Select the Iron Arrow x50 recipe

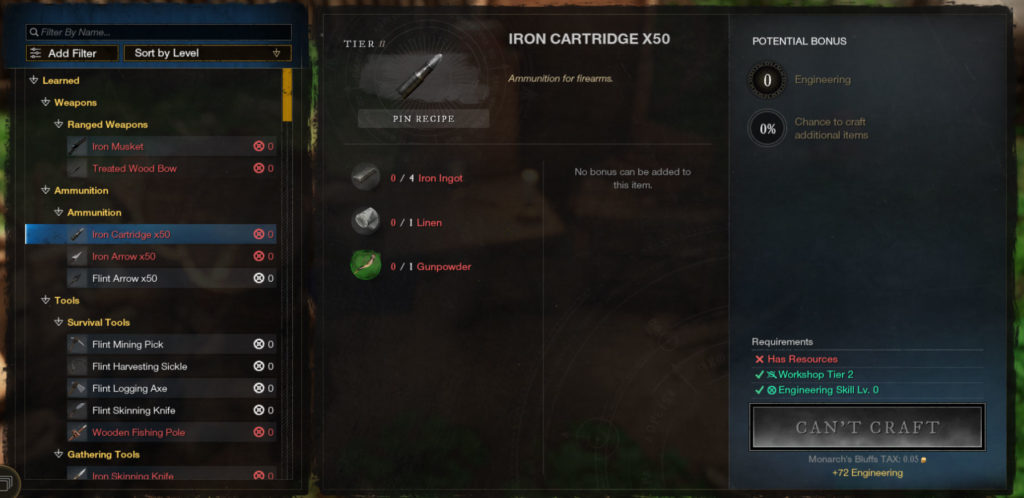pos(171,256)
